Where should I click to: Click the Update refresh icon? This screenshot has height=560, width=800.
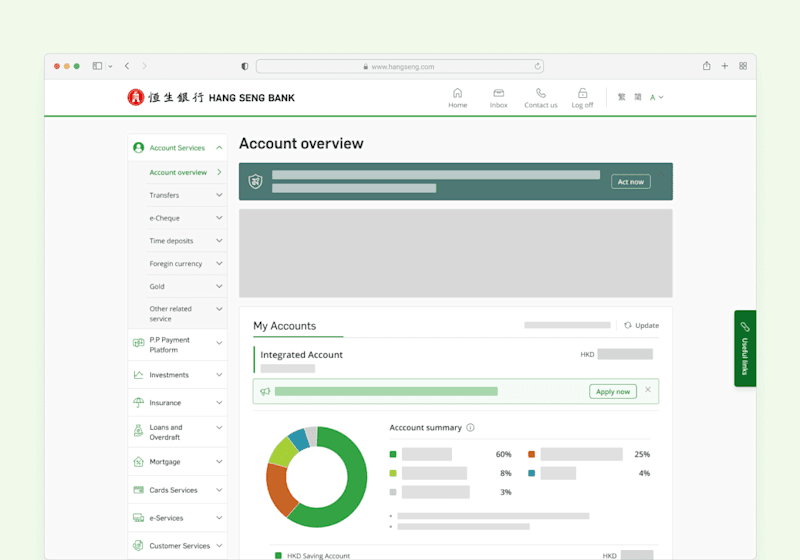click(x=628, y=325)
